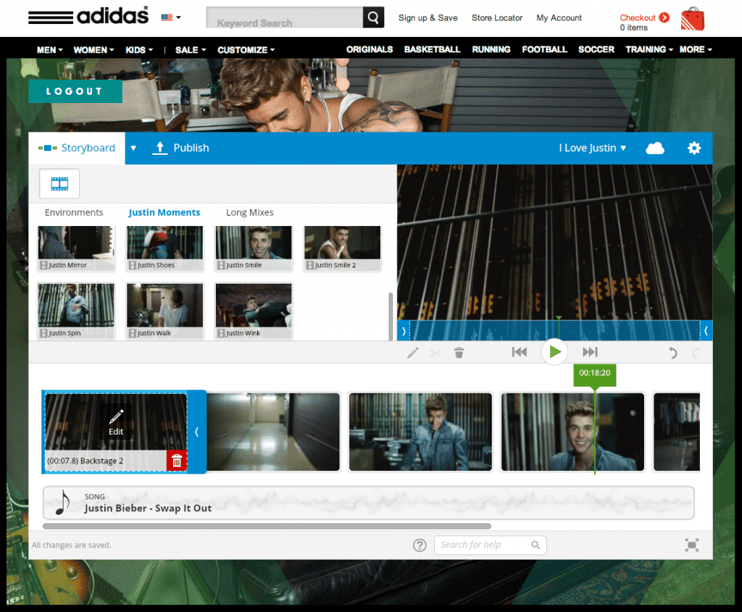Select the hallway clip on the timeline
This screenshot has width=742, height=612.
pyautogui.click(x=274, y=432)
